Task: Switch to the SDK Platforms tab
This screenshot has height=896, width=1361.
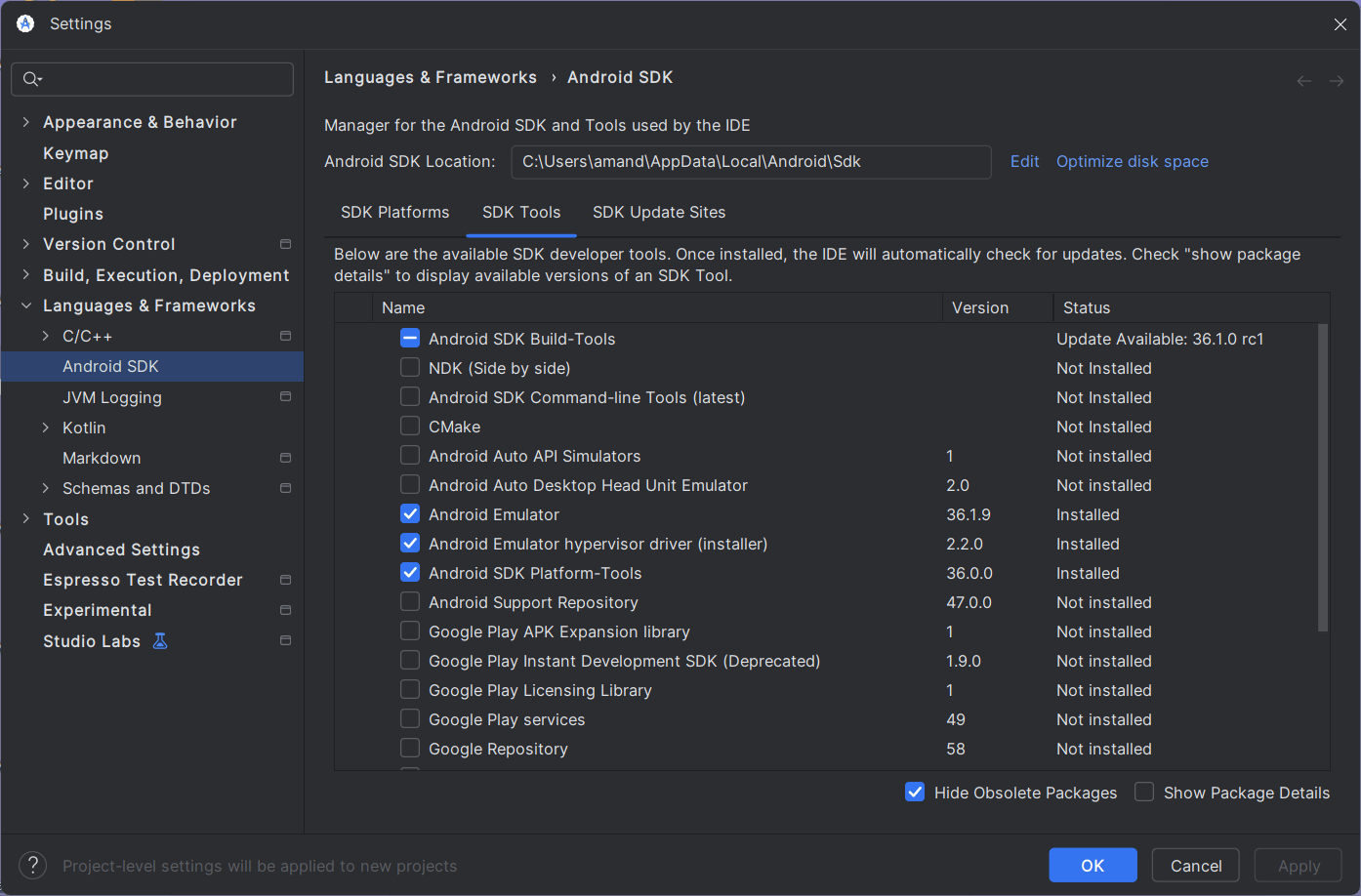Action: pos(394,212)
